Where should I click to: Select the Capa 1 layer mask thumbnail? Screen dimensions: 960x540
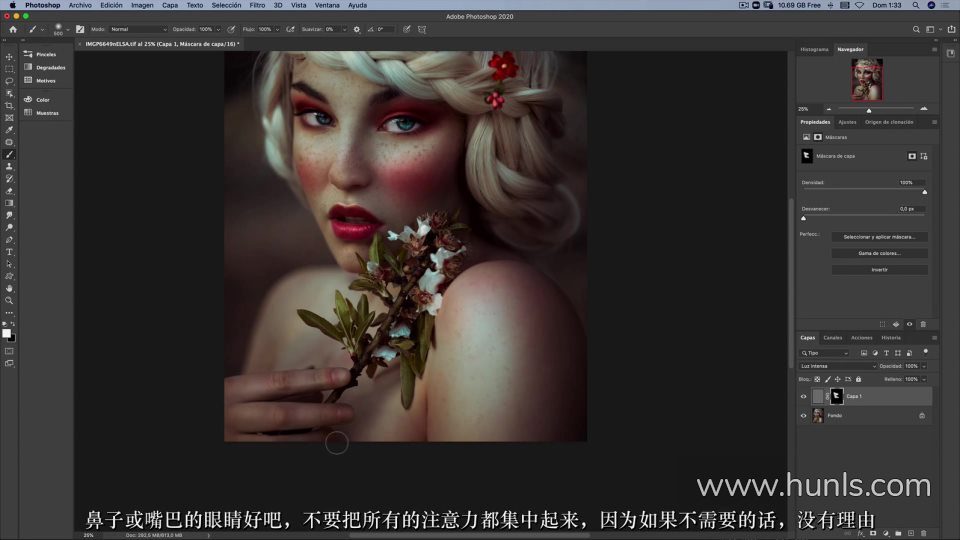coord(836,396)
